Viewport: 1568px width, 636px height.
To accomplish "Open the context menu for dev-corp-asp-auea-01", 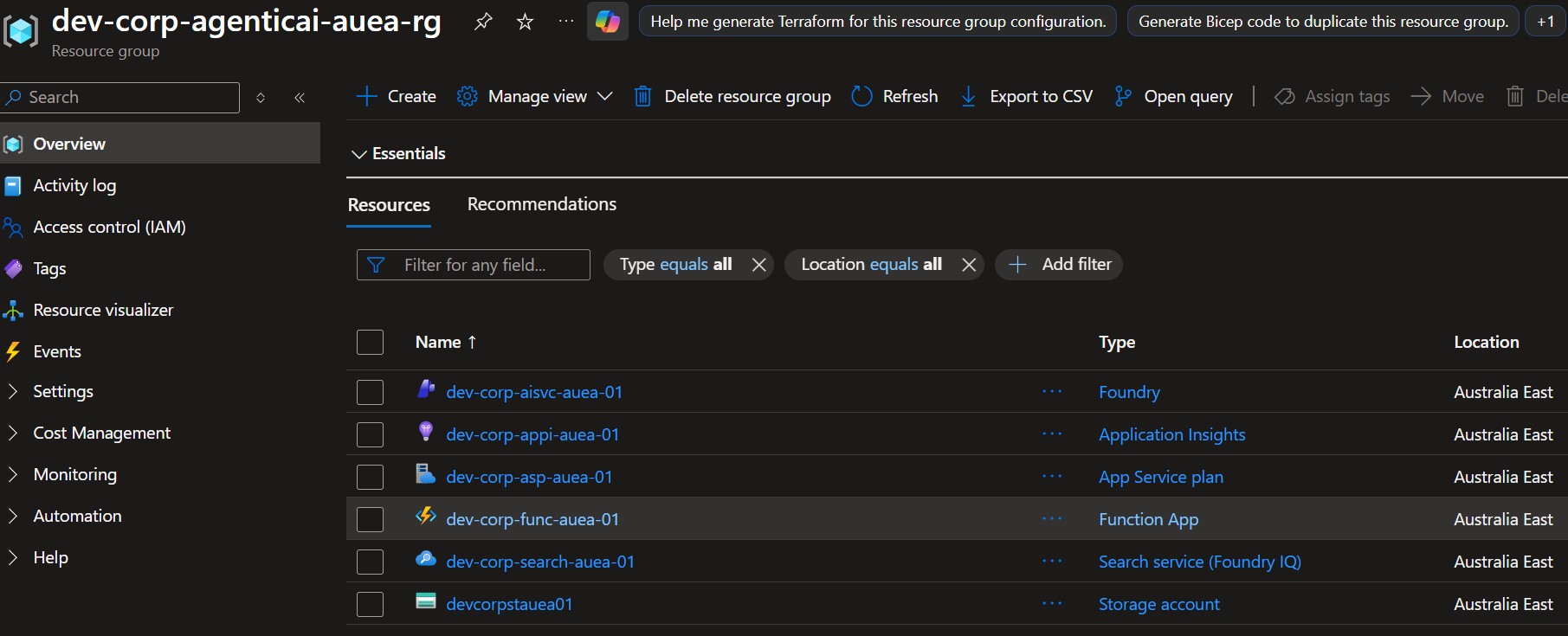I will 1052,476.
